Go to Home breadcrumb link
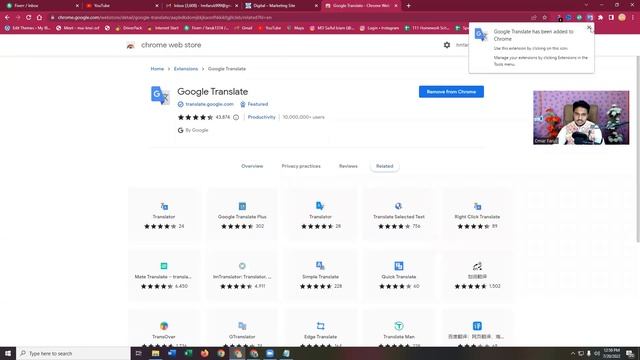This screenshot has width=640, height=360. pos(157,69)
